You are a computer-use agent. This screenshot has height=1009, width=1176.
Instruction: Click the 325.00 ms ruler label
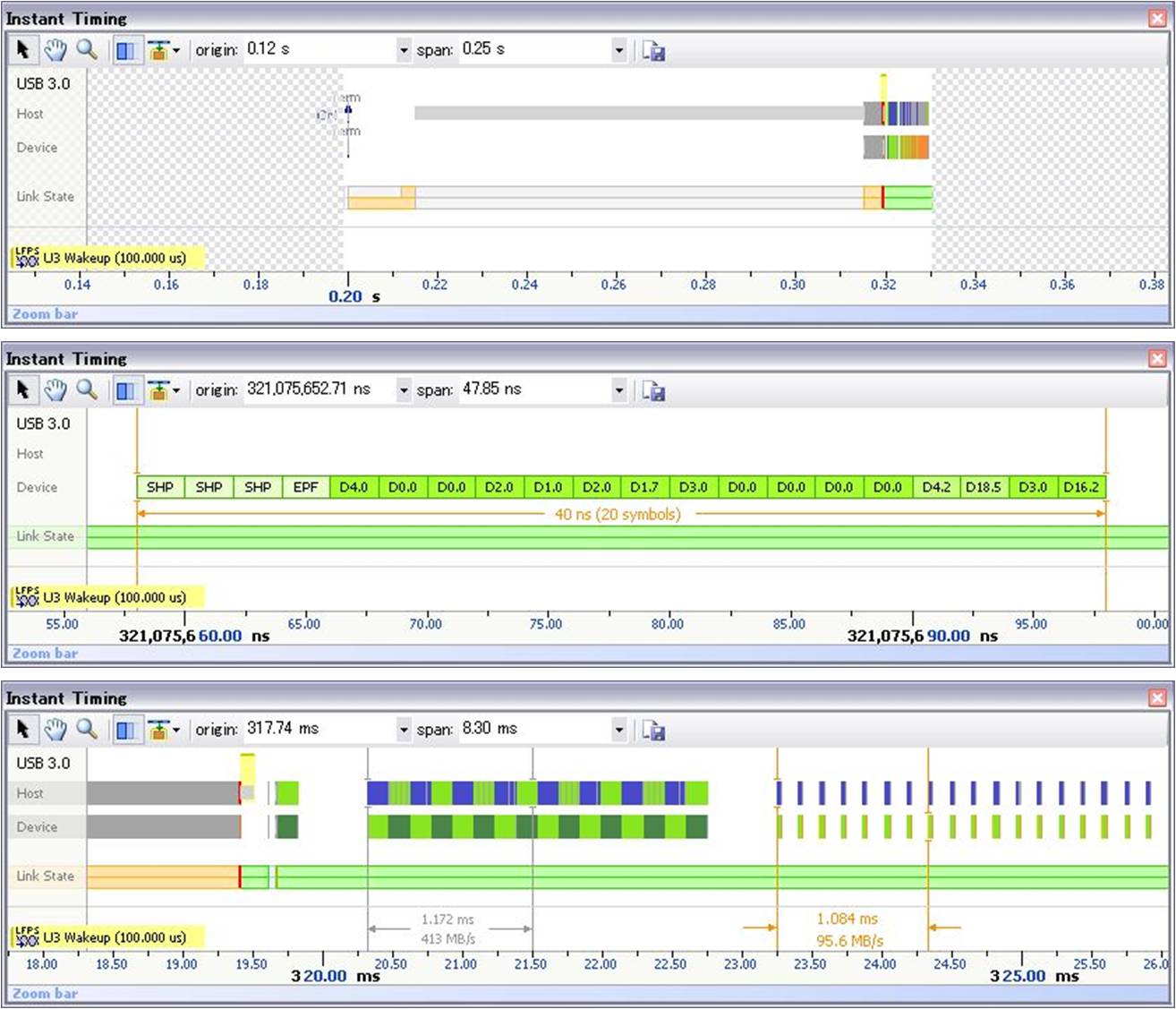point(1035,976)
